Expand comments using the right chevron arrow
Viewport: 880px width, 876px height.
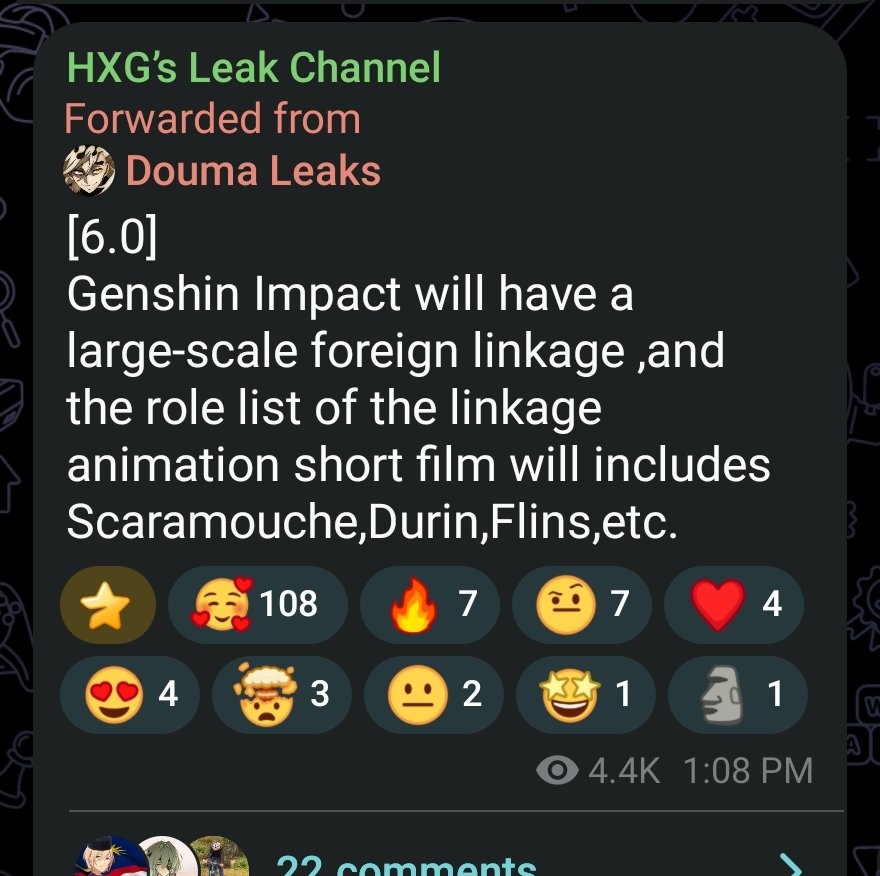click(x=792, y=865)
